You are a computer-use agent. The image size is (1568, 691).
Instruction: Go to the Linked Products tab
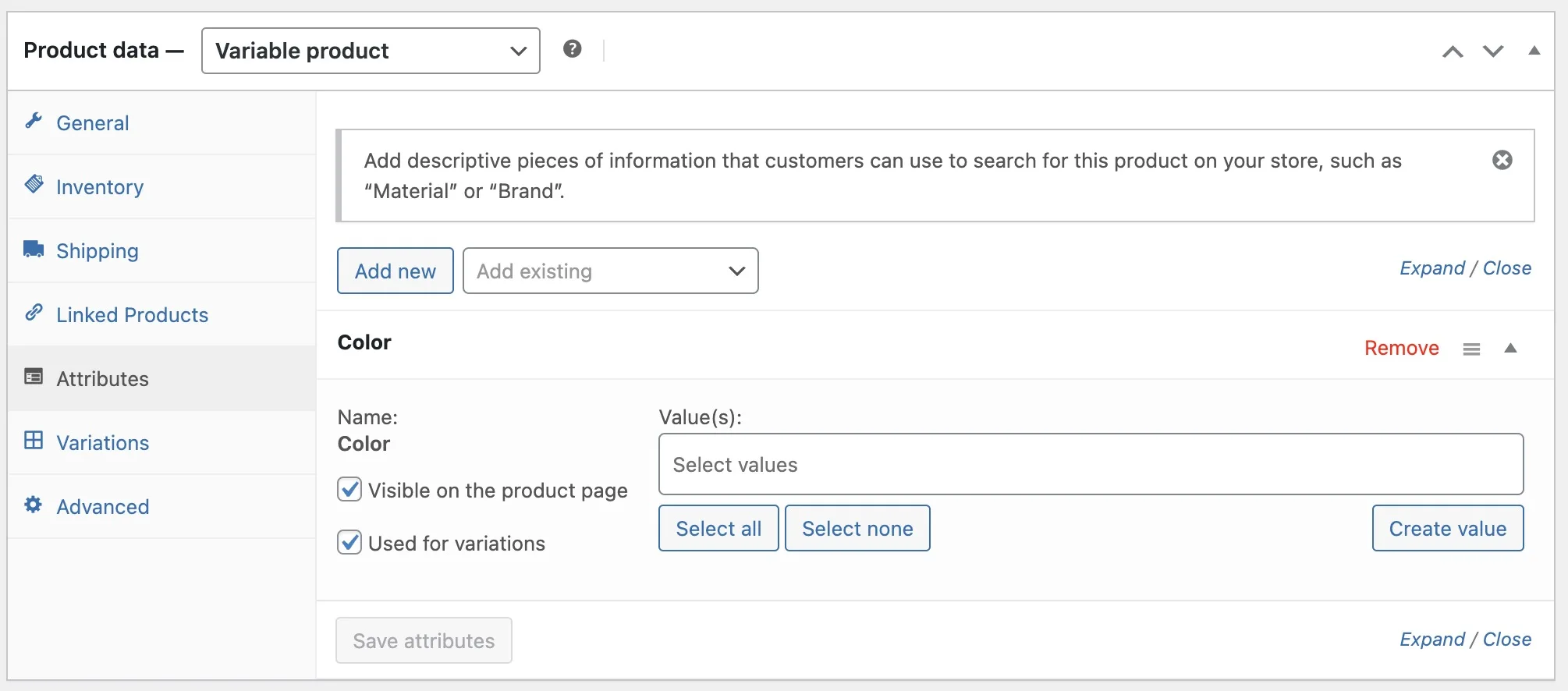coord(162,315)
